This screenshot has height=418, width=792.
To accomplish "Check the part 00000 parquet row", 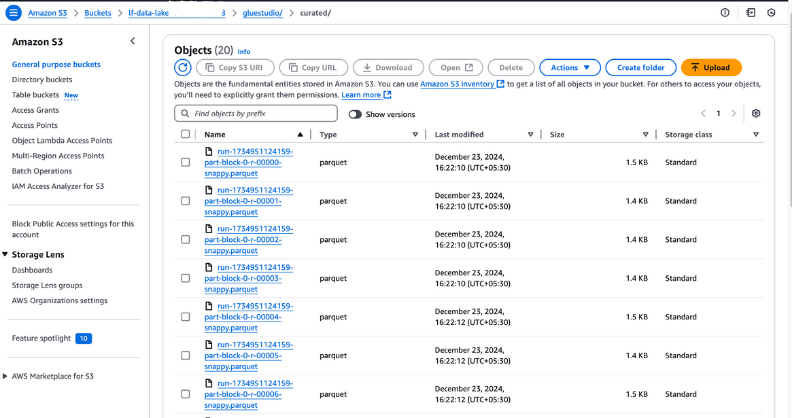I will [185, 162].
